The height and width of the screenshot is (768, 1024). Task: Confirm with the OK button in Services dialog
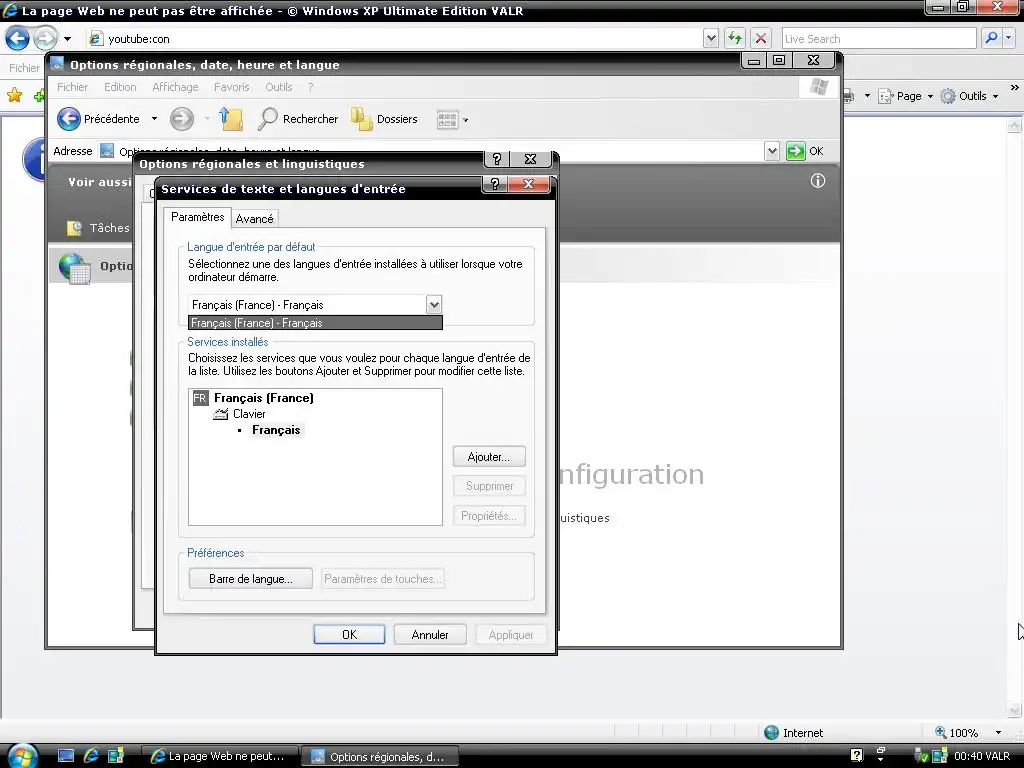tap(349, 635)
